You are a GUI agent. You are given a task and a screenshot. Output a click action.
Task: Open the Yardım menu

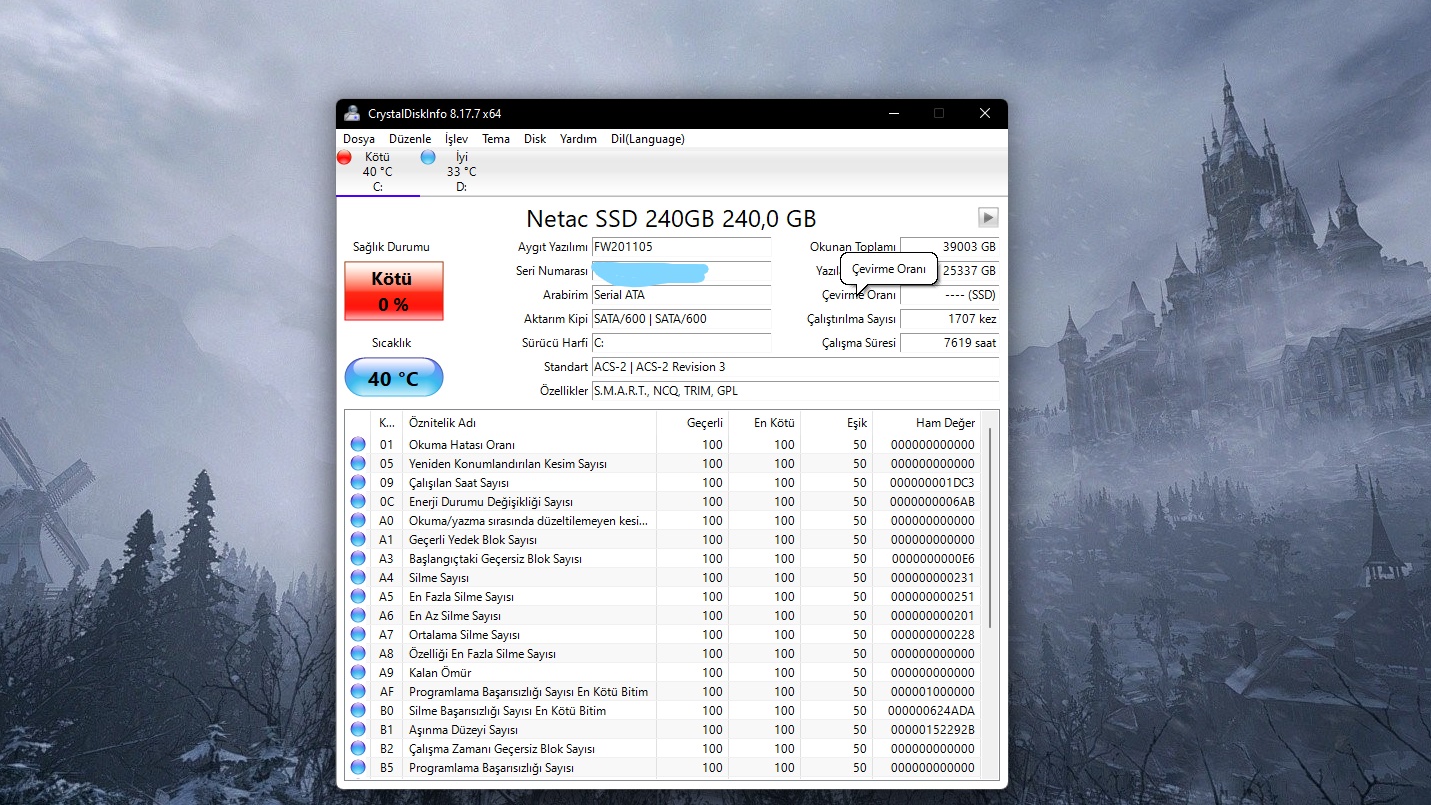pos(578,139)
